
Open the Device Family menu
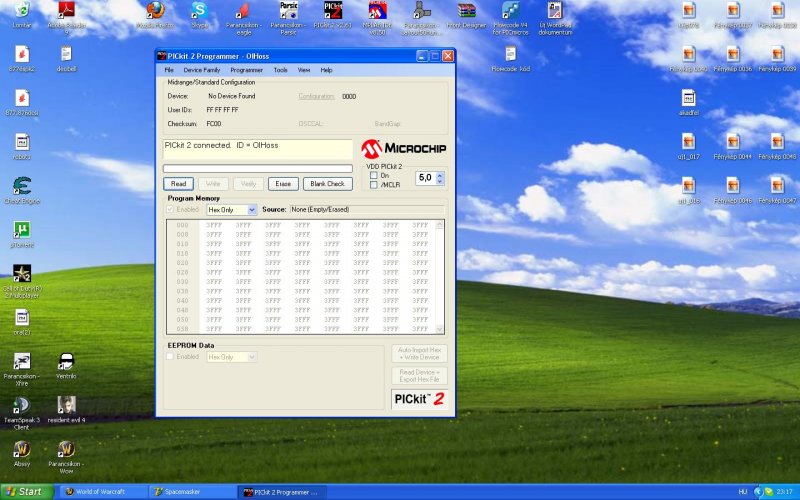pos(202,70)
